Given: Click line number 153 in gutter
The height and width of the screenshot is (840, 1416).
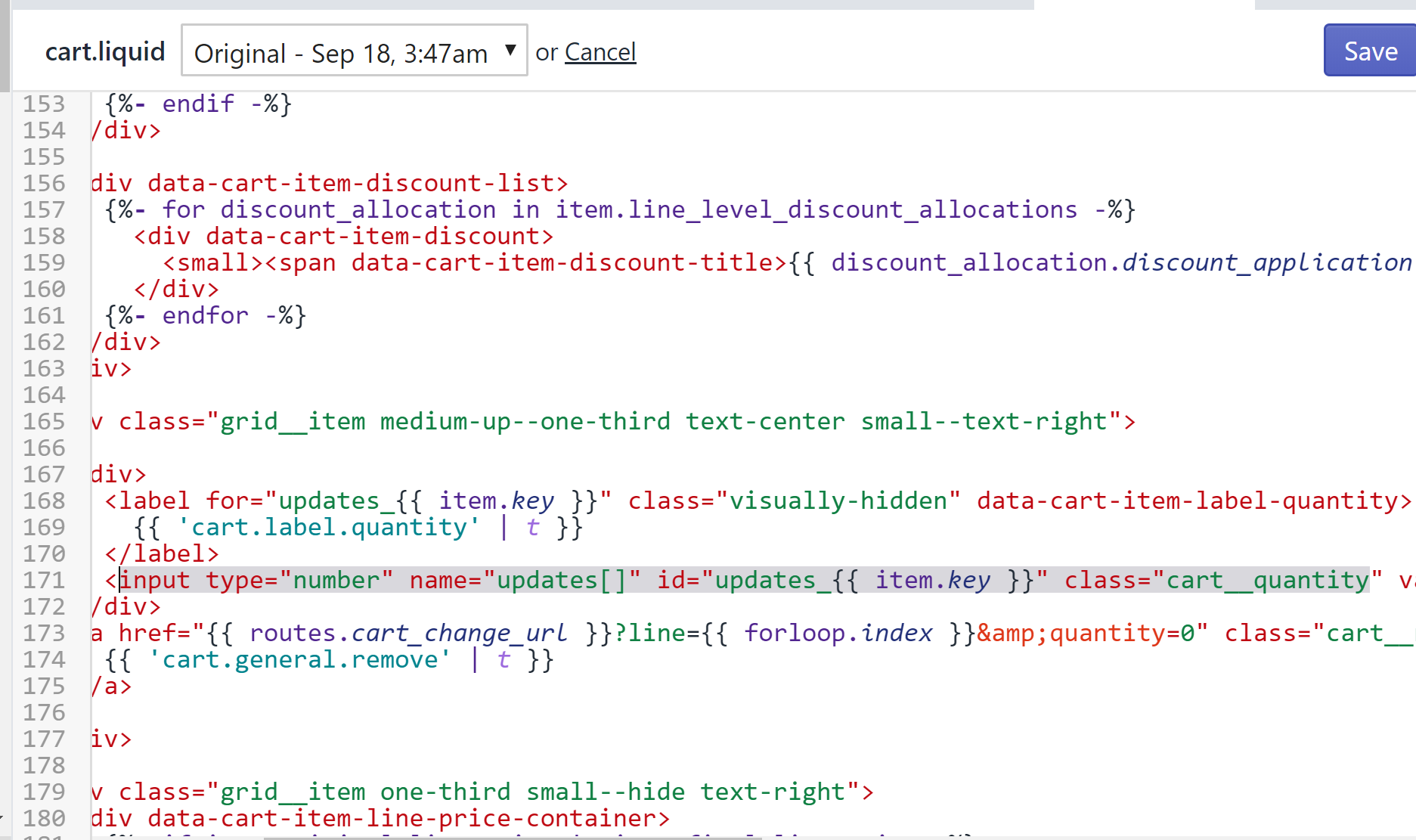Looking at the screenshot, I should (x=44, y=104).
